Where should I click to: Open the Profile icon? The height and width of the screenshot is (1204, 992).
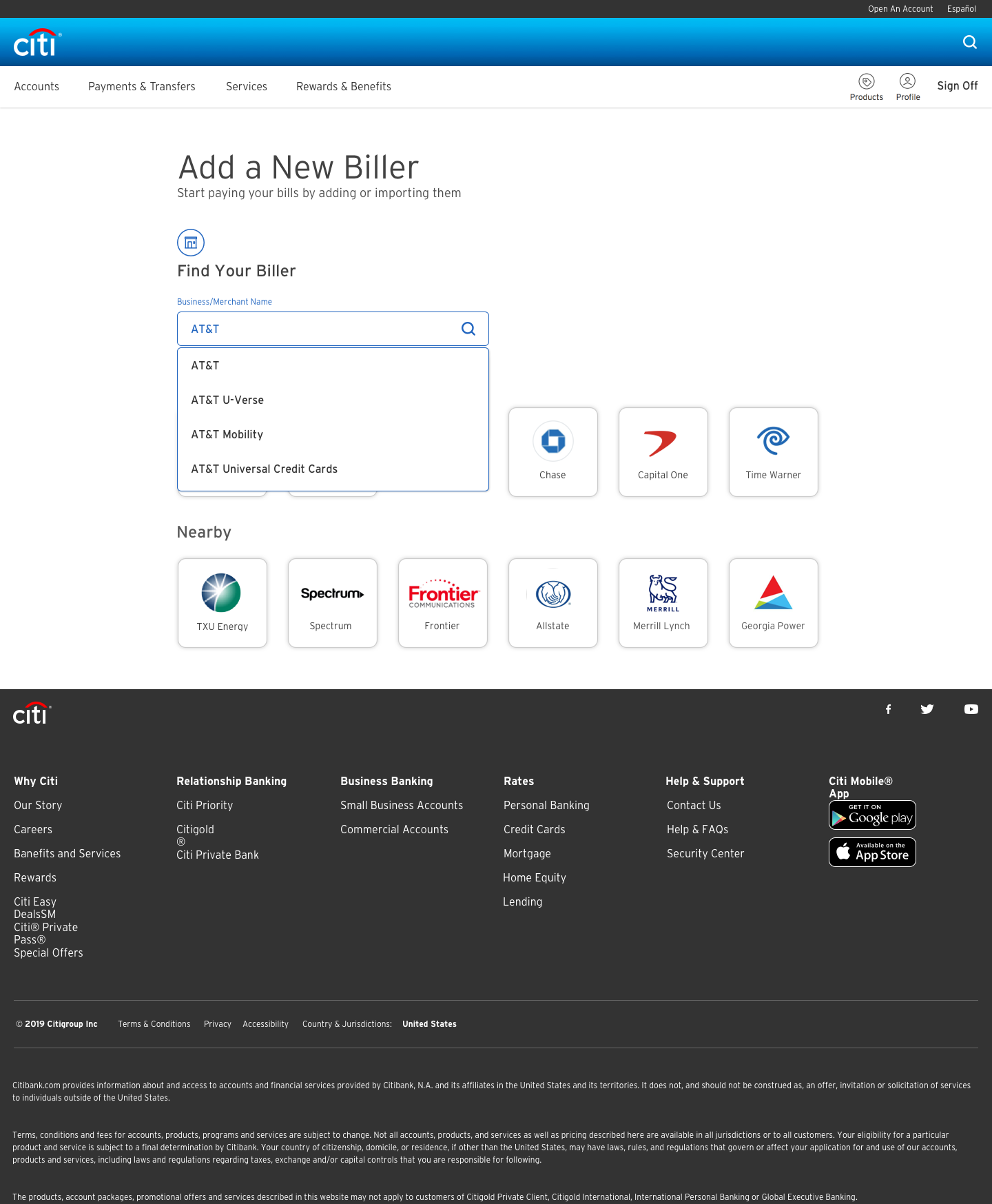908,87
